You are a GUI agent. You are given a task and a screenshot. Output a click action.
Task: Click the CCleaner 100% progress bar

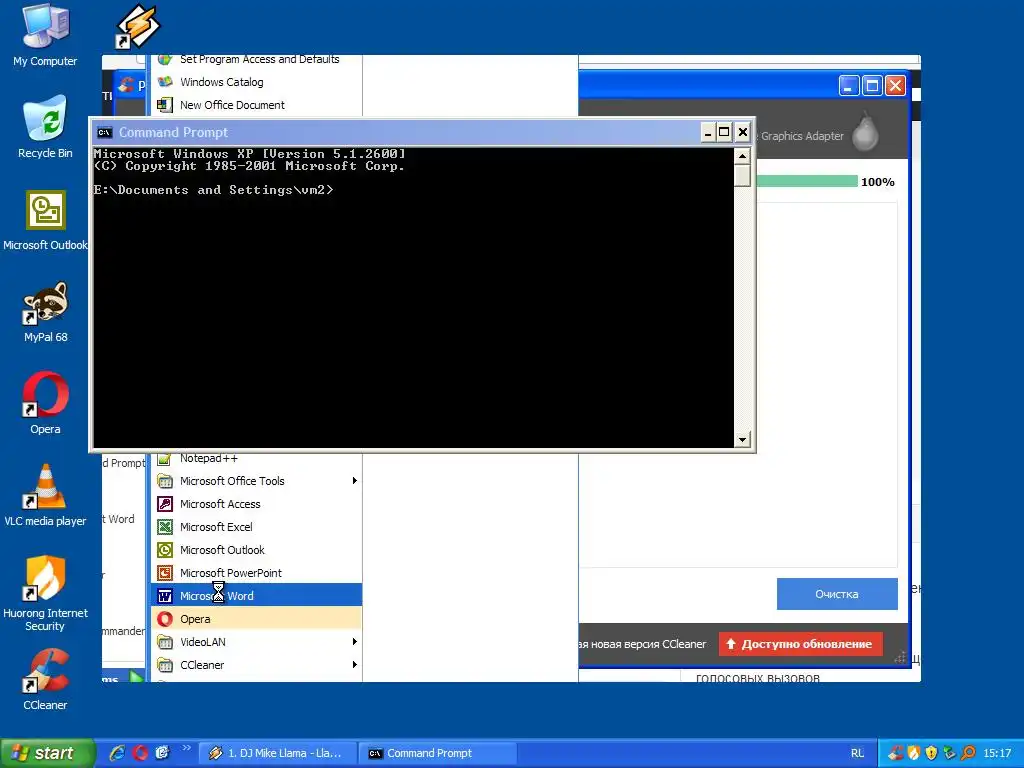(807, 182)
